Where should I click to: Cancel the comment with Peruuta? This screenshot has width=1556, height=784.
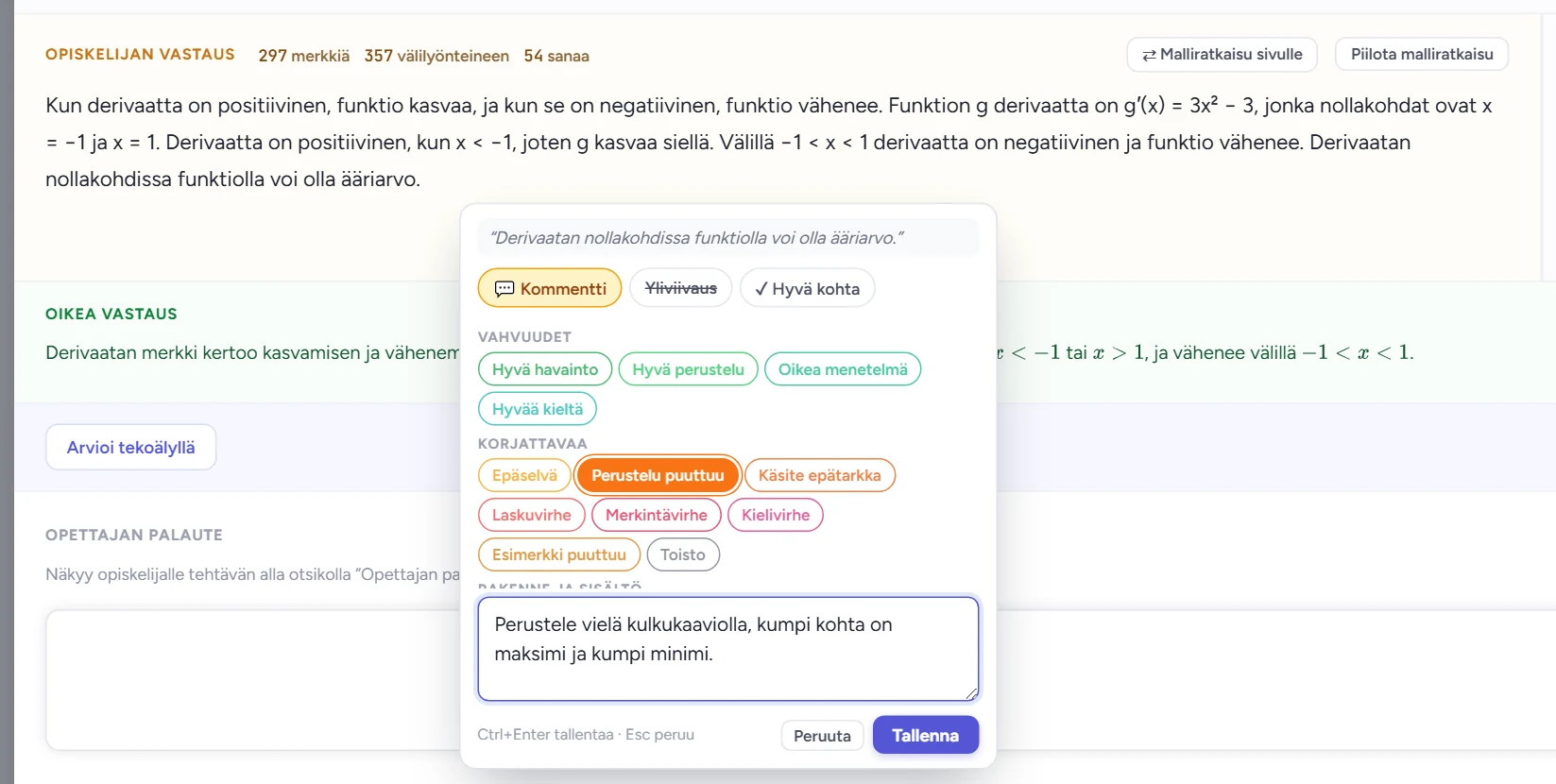click(x=822, y=736)
